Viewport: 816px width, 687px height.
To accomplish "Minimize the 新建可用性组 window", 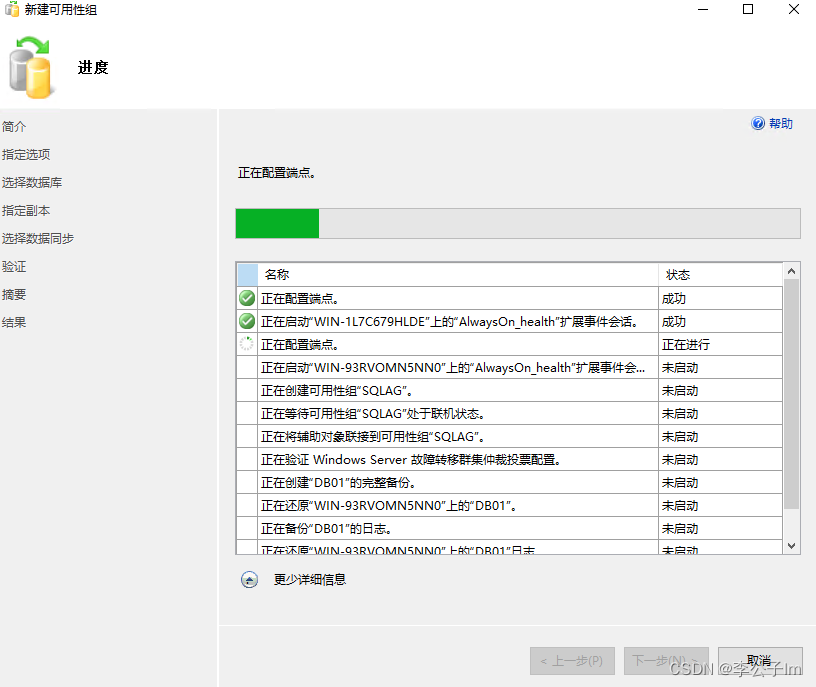I will (703, 9).
